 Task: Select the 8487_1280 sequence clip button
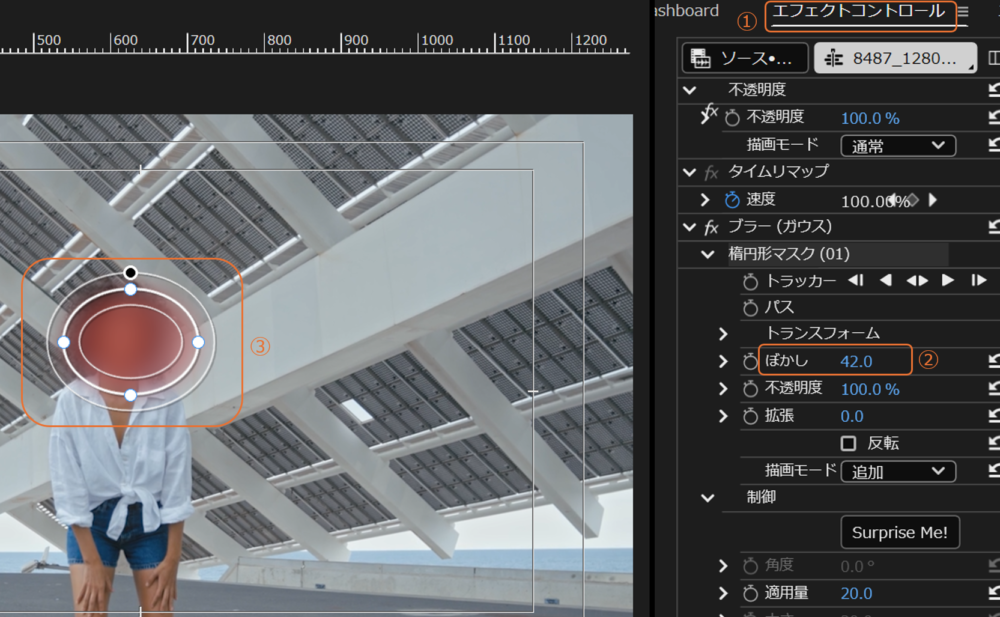point(895,58)
